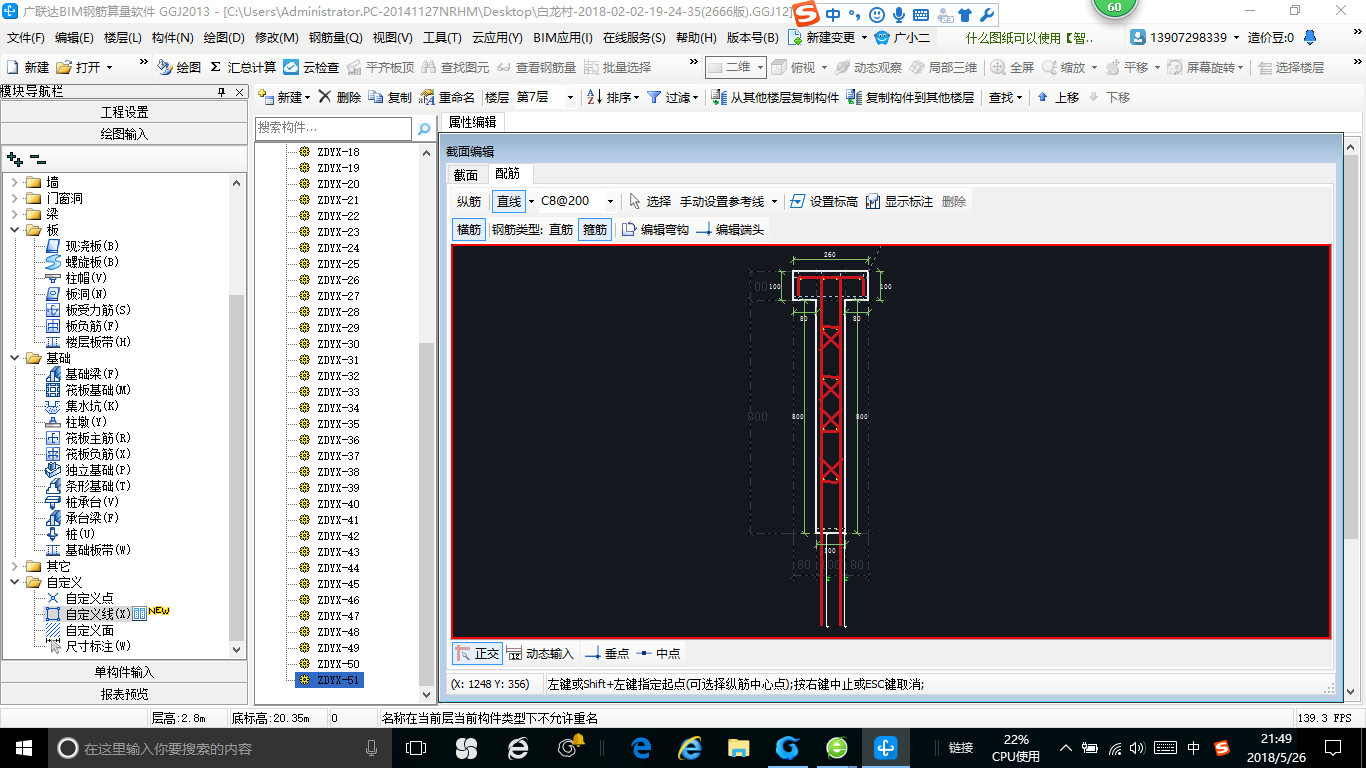
Task: Open the 绘图 drawing mode toolbar button
Action: pyautogui.click(x=179, y=67)
